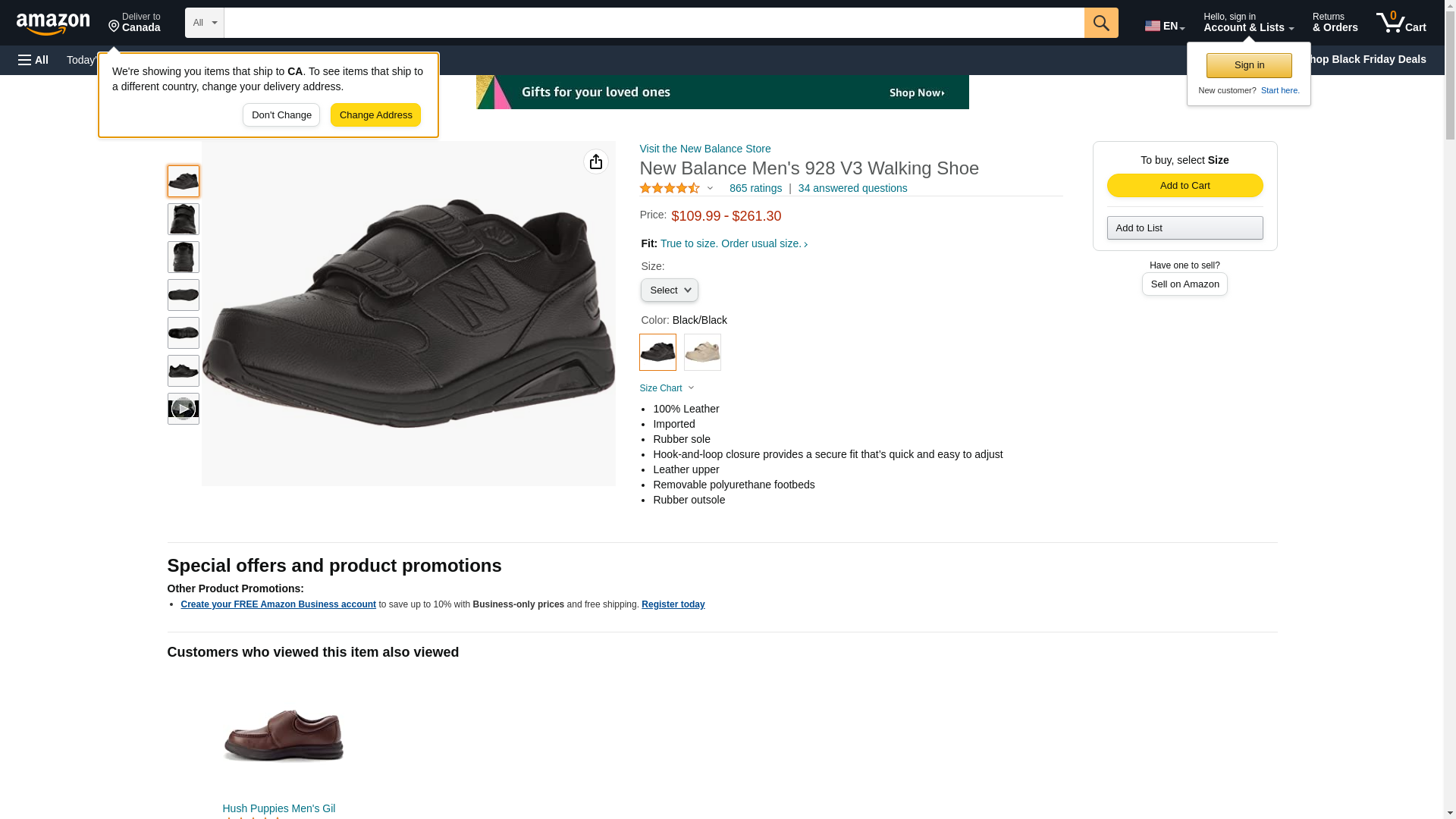Select the Black/Black color swatch
1456x819 pixels.
pos(657,353)
